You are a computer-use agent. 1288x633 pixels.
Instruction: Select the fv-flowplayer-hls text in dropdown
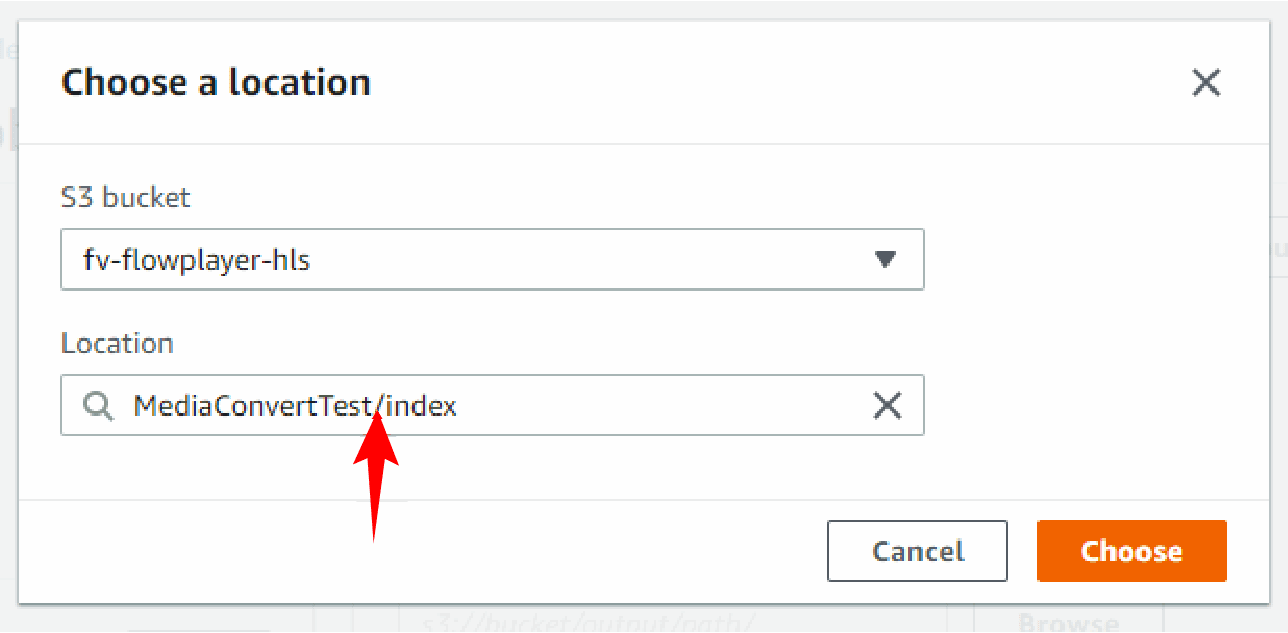(197, 261)
